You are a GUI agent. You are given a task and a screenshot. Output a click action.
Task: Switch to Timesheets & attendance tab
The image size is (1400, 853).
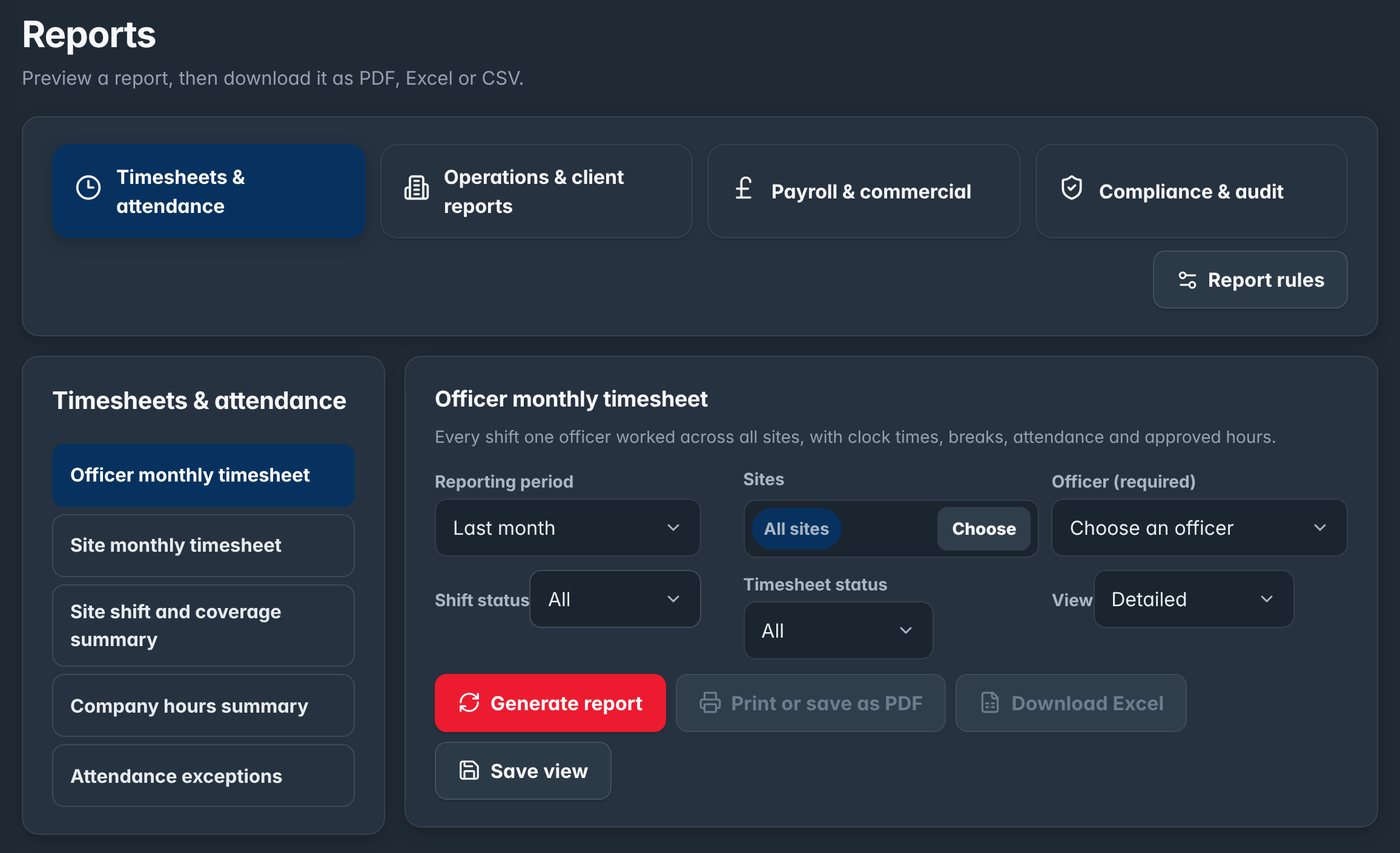click(x=209, y=191)
